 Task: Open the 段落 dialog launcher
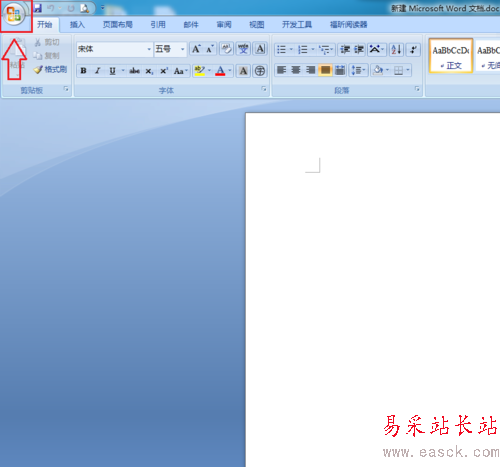click(417, 89)
